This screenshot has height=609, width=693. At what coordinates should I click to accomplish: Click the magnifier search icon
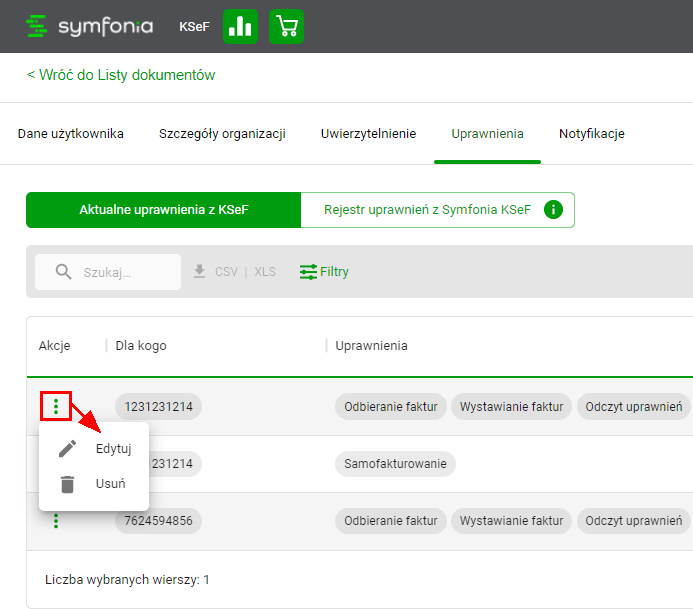pyautogui.click(x=64, y=272)
